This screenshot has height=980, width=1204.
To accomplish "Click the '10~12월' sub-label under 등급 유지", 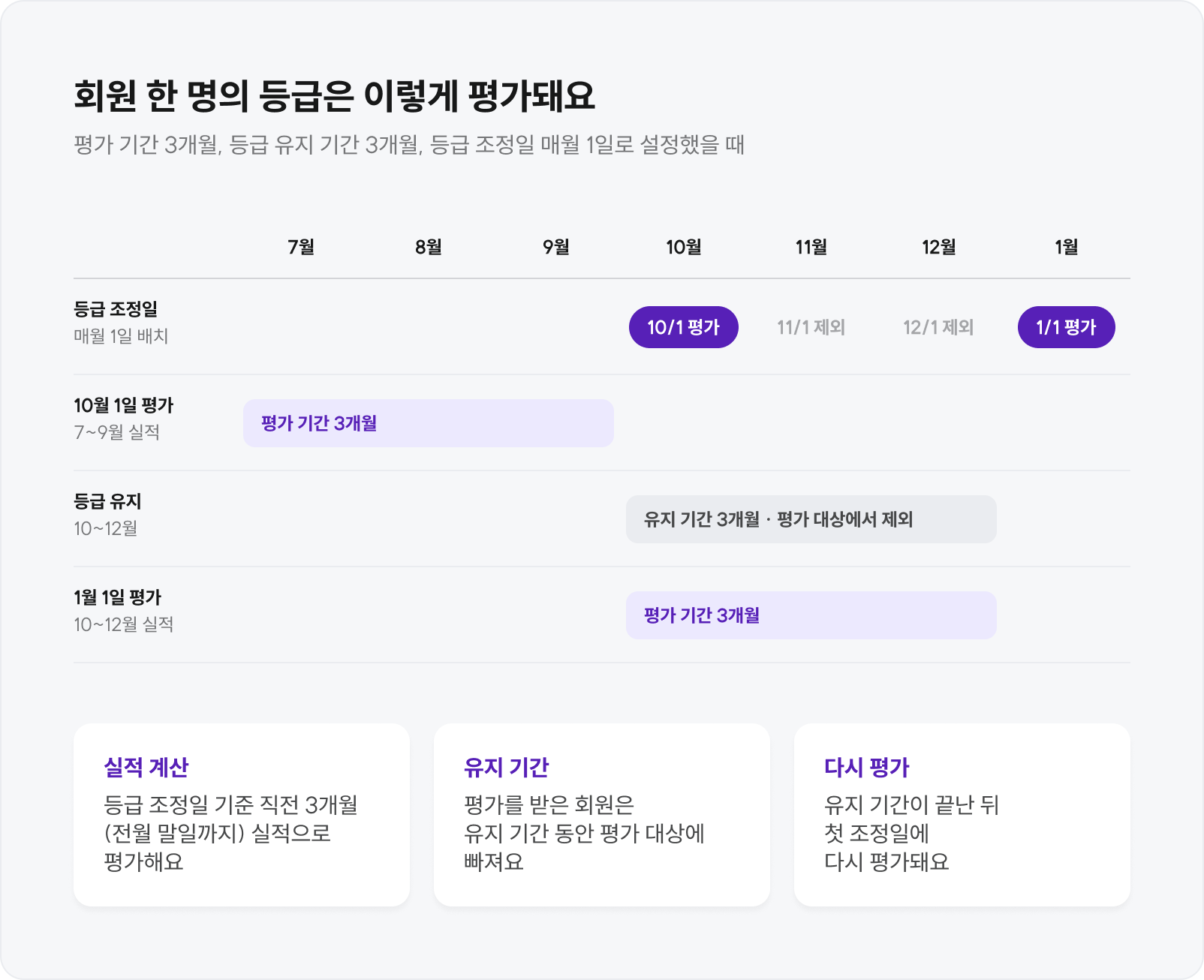I will point(106,528).
